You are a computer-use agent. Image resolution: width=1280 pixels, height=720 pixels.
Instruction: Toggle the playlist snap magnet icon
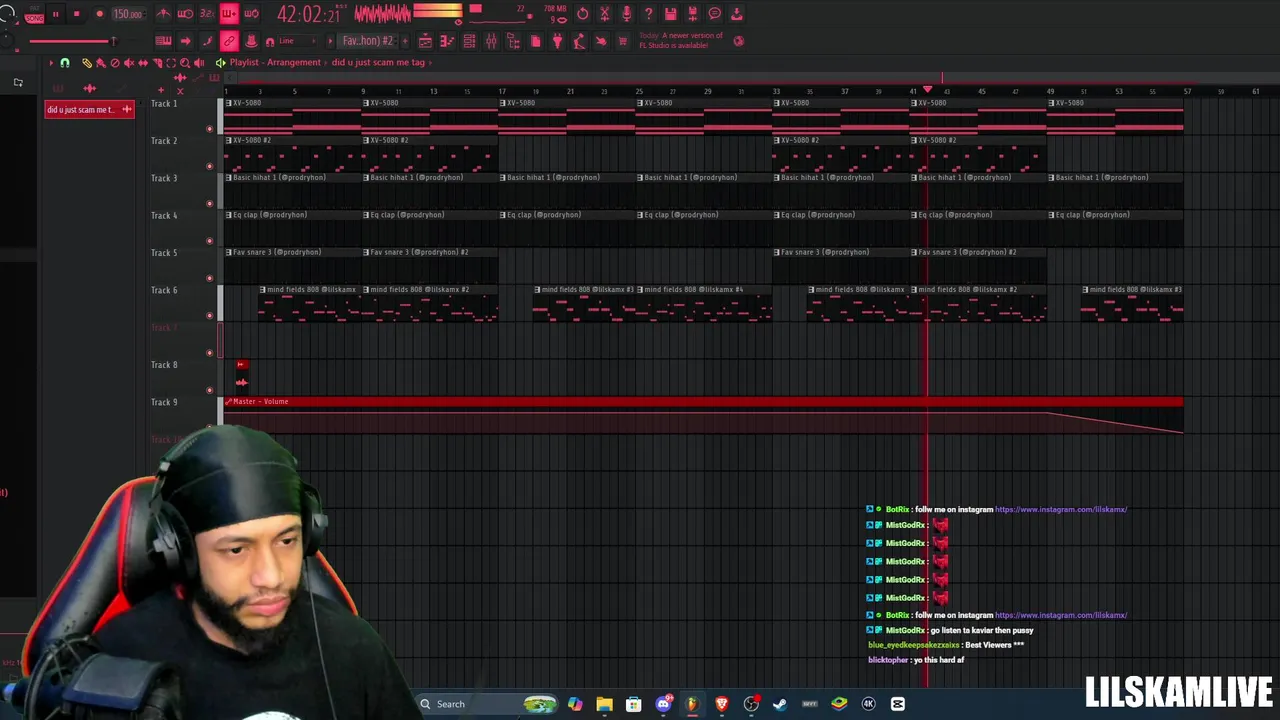coord(65,62)
